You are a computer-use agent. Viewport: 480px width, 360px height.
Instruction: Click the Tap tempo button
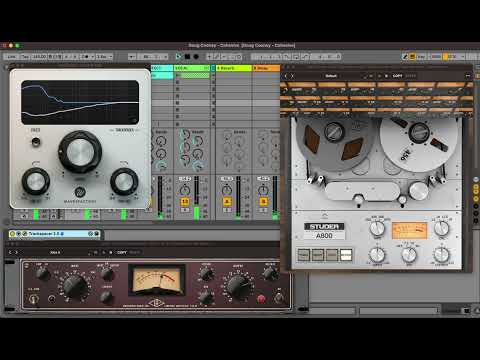pos(25,57)
